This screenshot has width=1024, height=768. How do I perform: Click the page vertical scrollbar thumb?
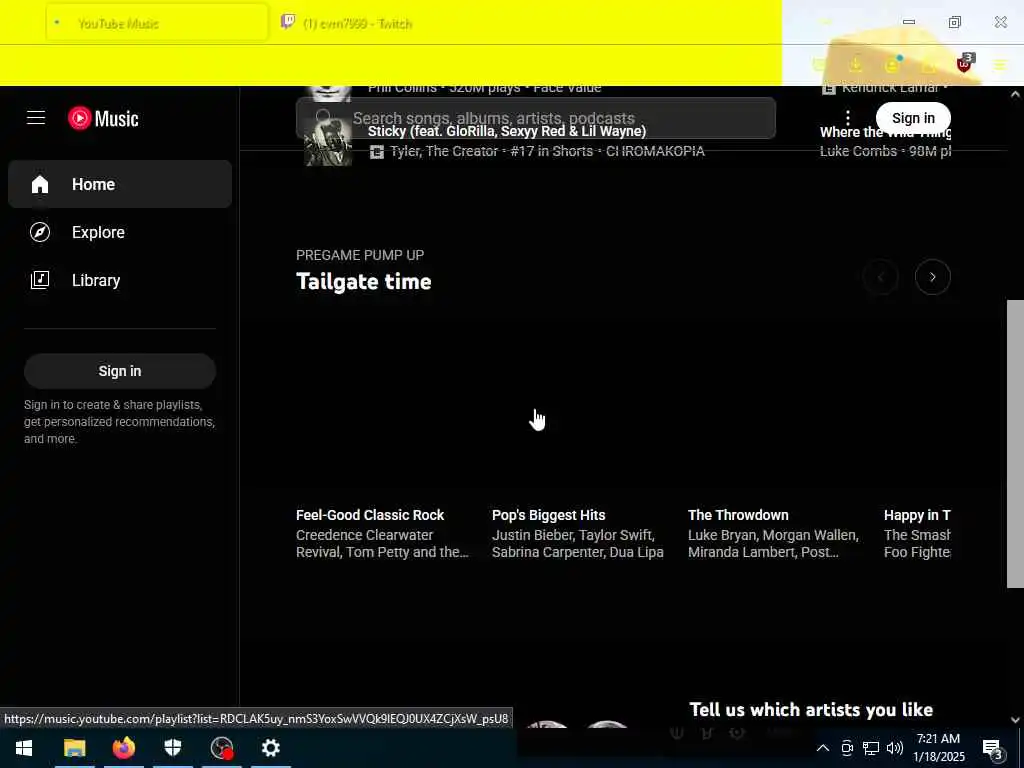(1015, 444)
